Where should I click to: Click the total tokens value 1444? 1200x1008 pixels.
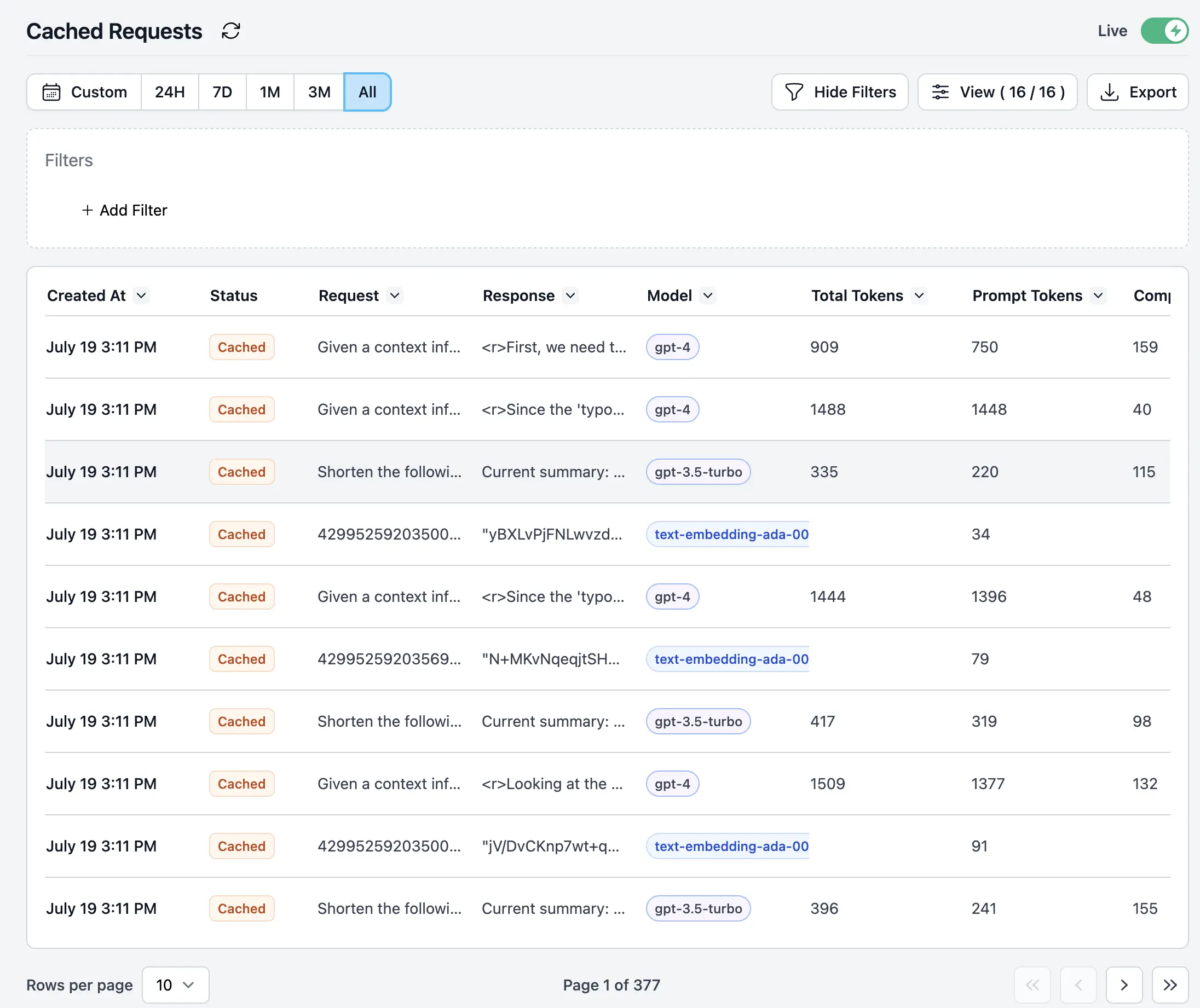point(828,596)
